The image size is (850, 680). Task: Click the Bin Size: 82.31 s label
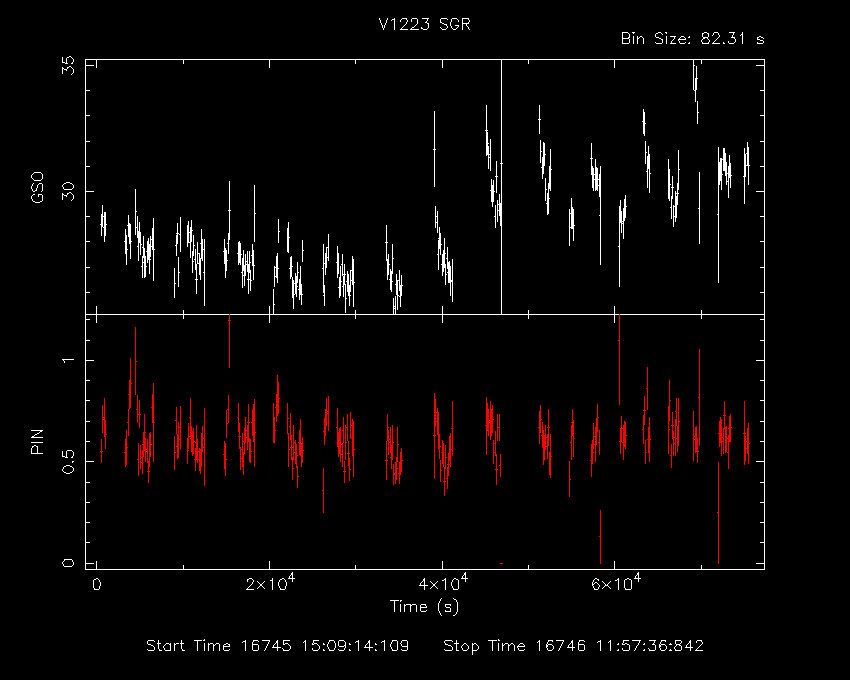click(692, 39)
